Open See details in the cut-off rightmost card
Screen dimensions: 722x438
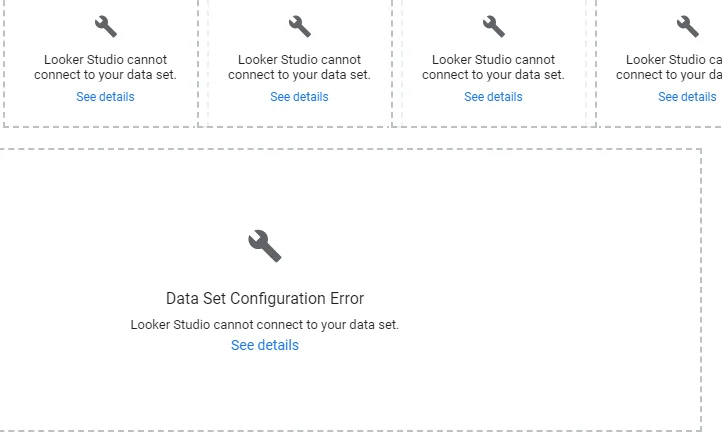point(687,97)
